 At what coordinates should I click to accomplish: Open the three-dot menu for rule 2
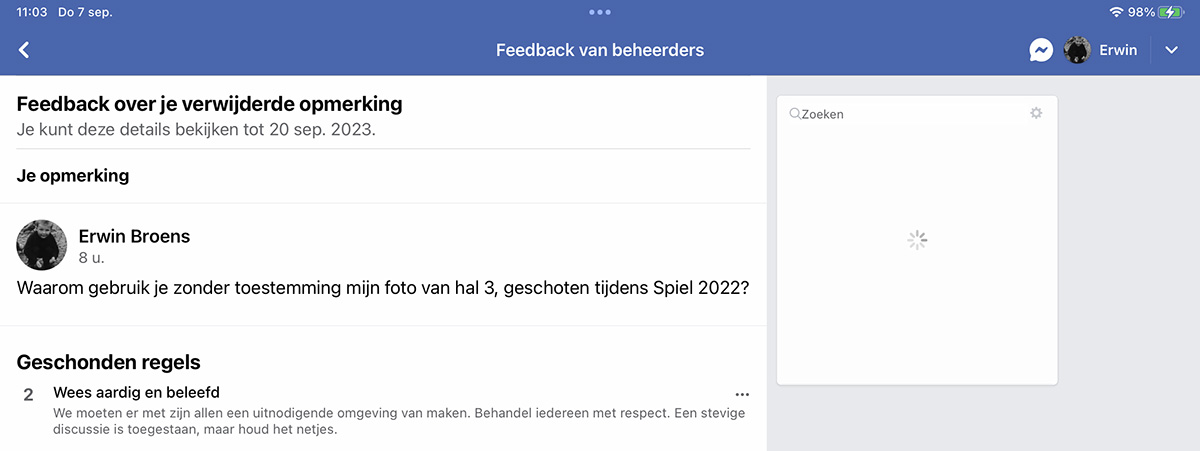742,394
